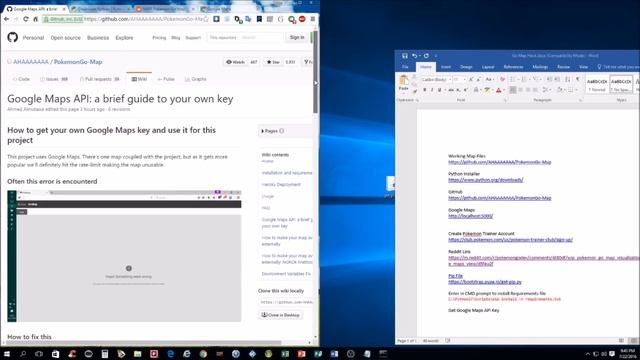Click the Chrome address bar
The width and height of the screenshot is (640, 360).
[x=125, y=19]
